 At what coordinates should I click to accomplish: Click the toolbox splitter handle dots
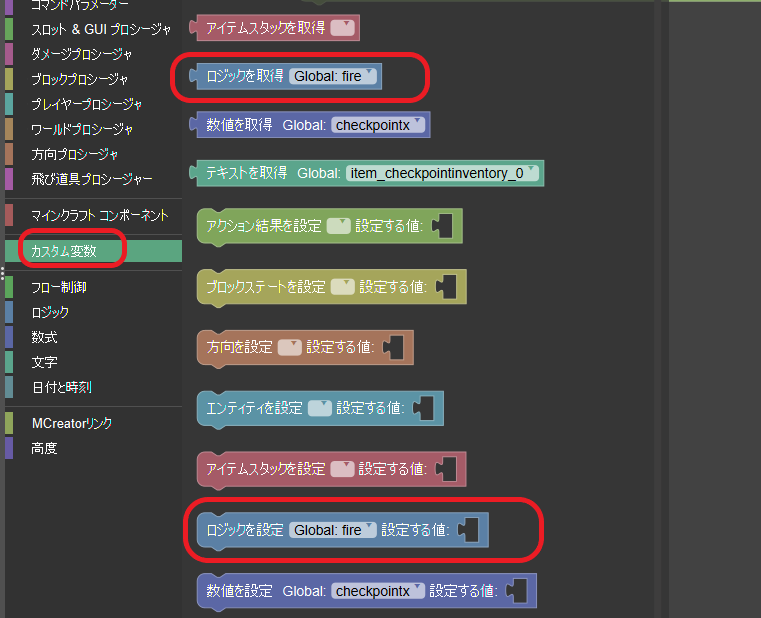pos(2,274)
